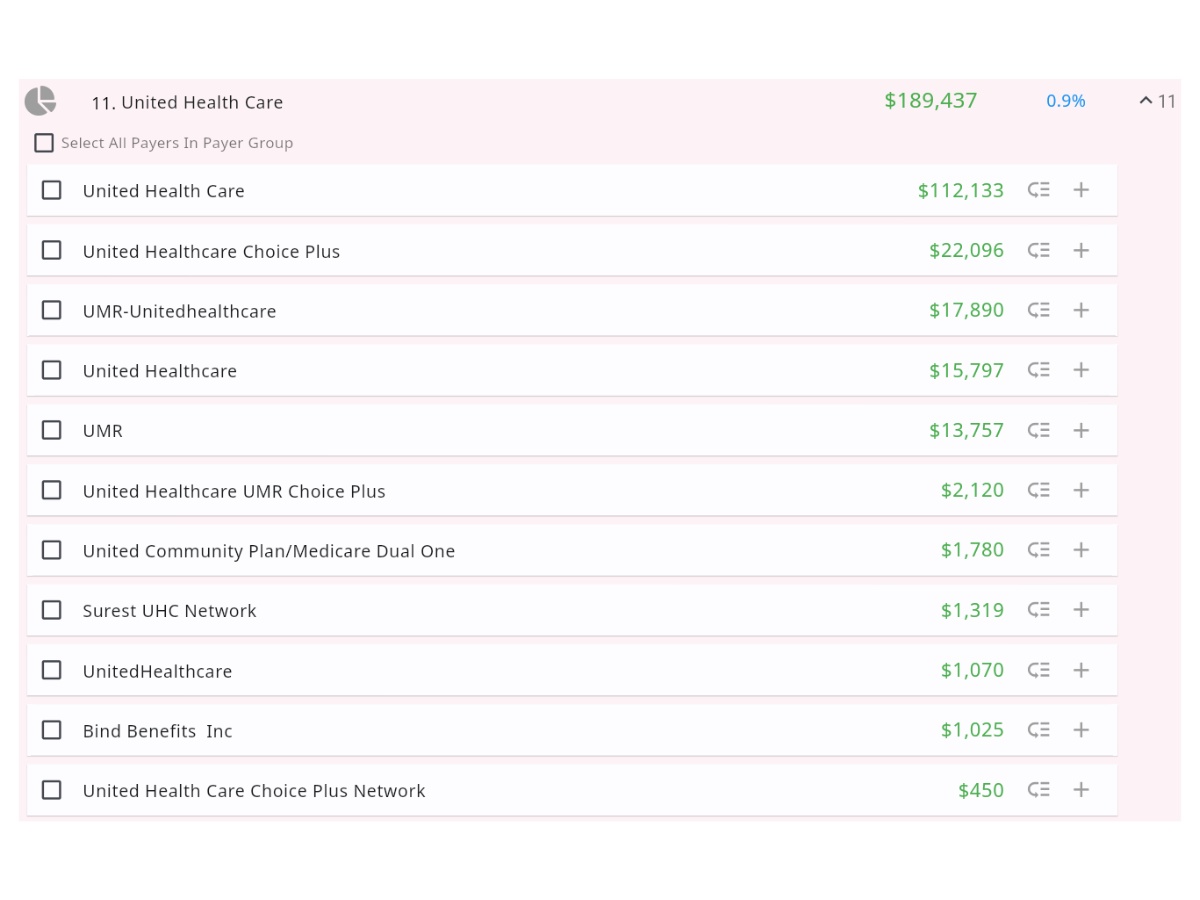
Task: Select the UMR-Unitedhealthcare checkbox
Action: click(51, 310)
